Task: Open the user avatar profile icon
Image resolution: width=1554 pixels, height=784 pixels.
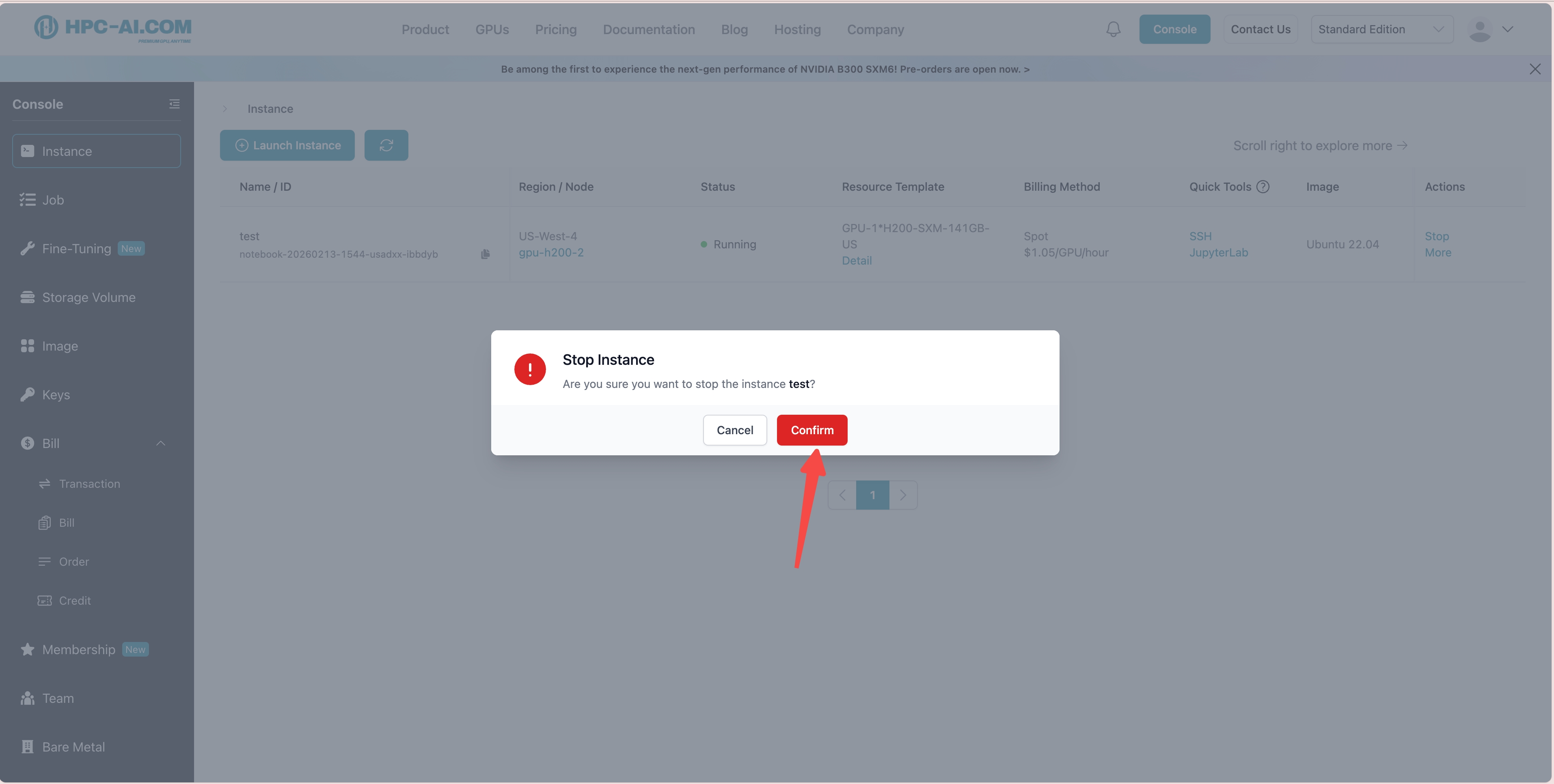Action: [x=1480, y=30]
